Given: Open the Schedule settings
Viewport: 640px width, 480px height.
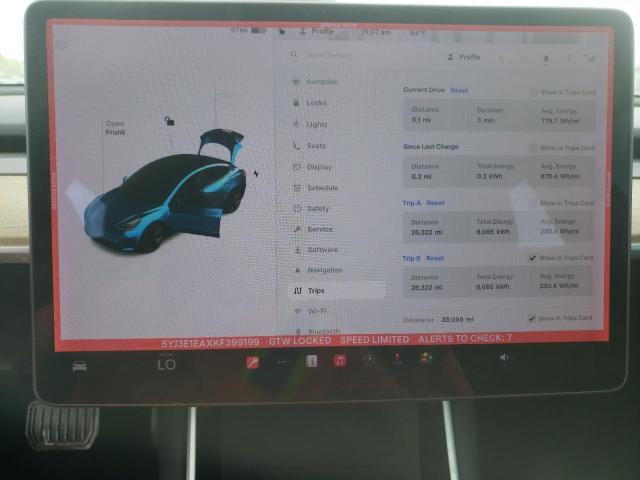Looking at the screenshot, I should click(x=316, y=188).
